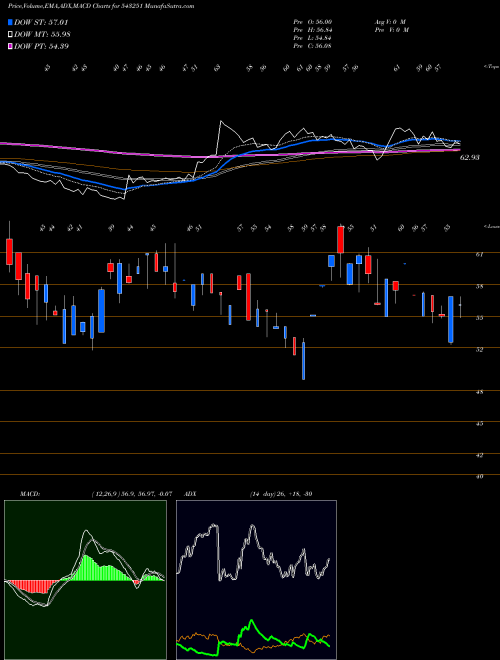This screenshot has width=500, height=660.
Task: Click the 52 price axis label
Action: (x=479, y=349)
